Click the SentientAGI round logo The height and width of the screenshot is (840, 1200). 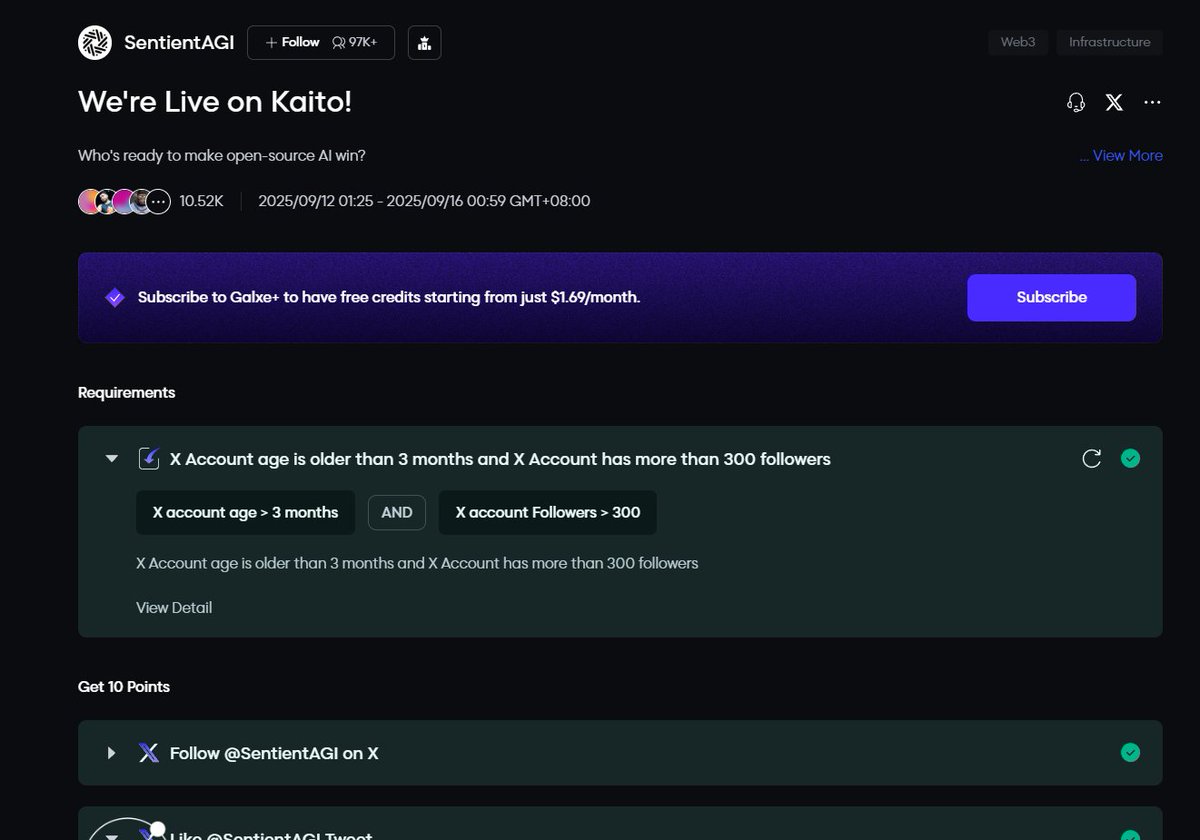95,43
